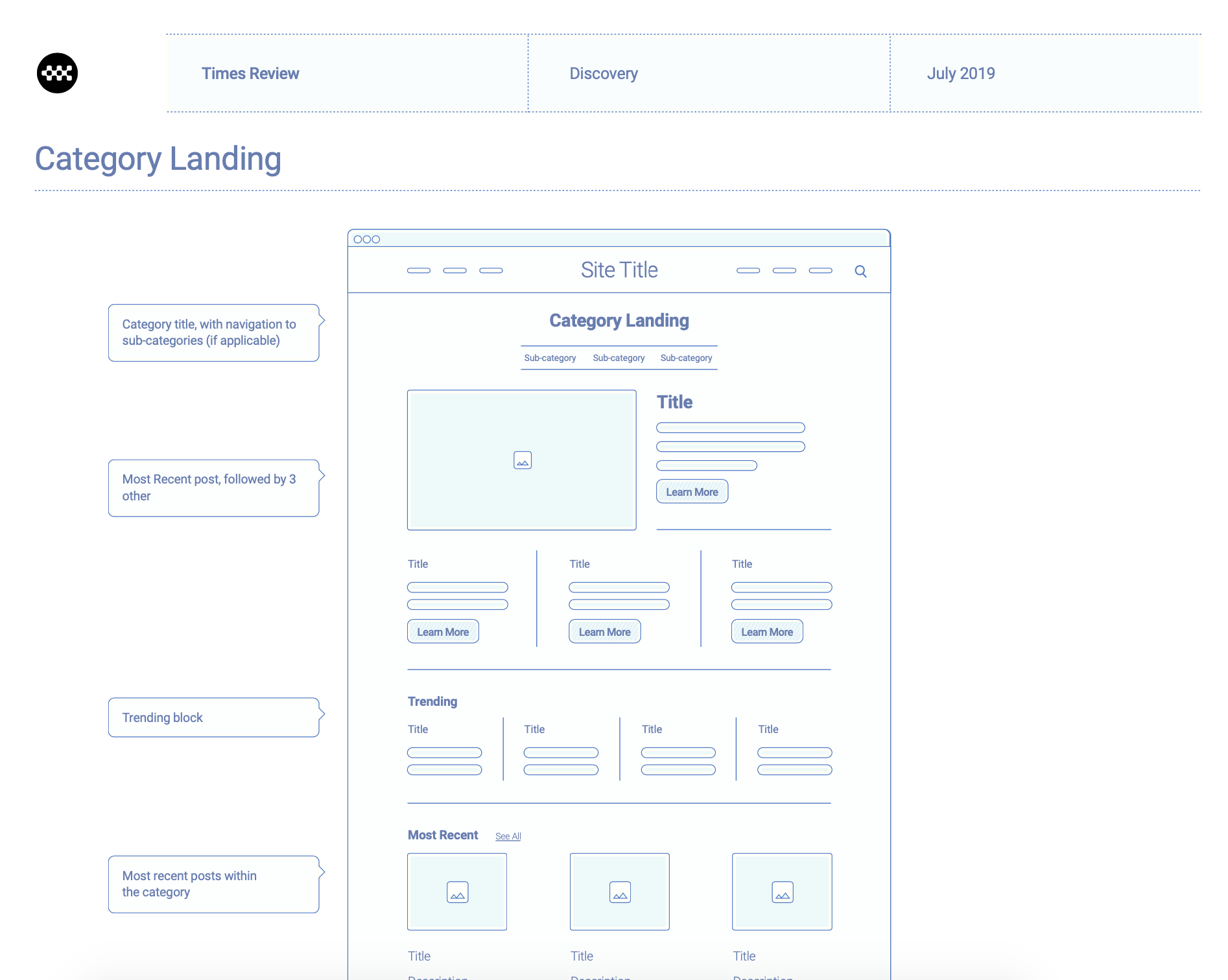1228x980 pixels.
Task: Click the large Category Landing page title
Action: (158, 159)
